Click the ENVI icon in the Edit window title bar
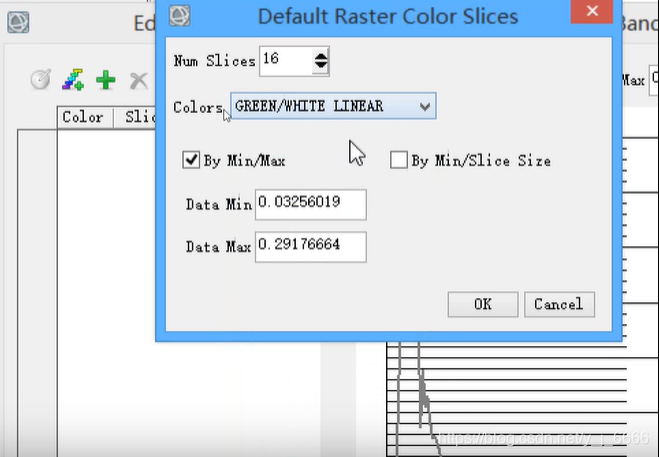This screenshot has width=659, height=457. click(x=18, y=22)
